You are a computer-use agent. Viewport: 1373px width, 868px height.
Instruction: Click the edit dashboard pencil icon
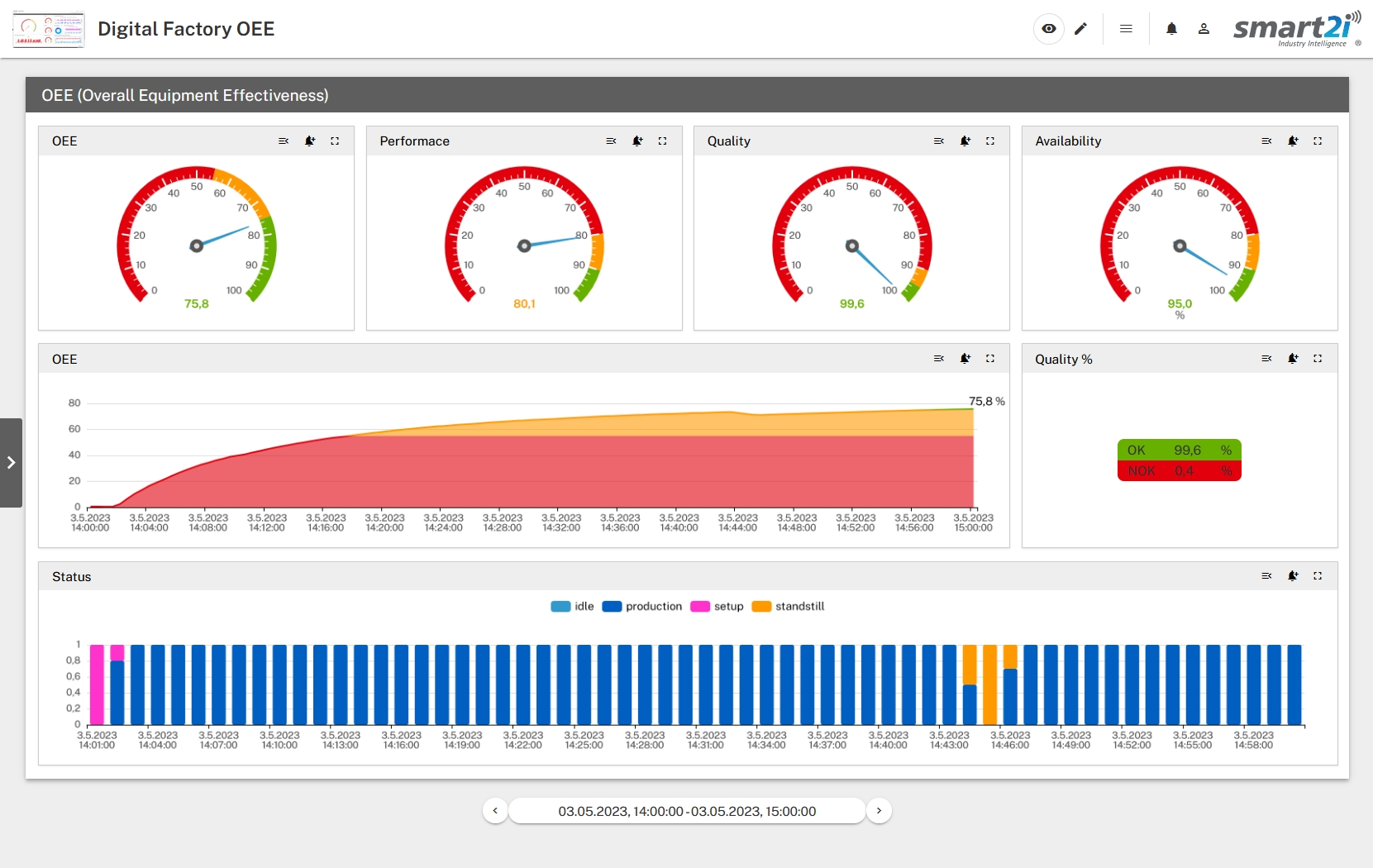pyautogui.click(x=1080, y=29)
